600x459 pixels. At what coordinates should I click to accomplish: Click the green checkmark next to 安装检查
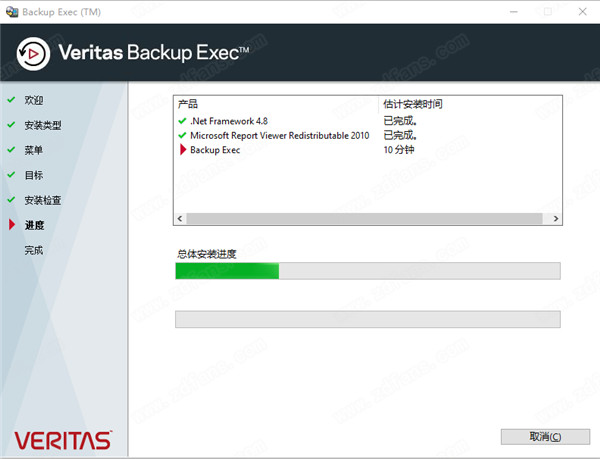[11, 200]
